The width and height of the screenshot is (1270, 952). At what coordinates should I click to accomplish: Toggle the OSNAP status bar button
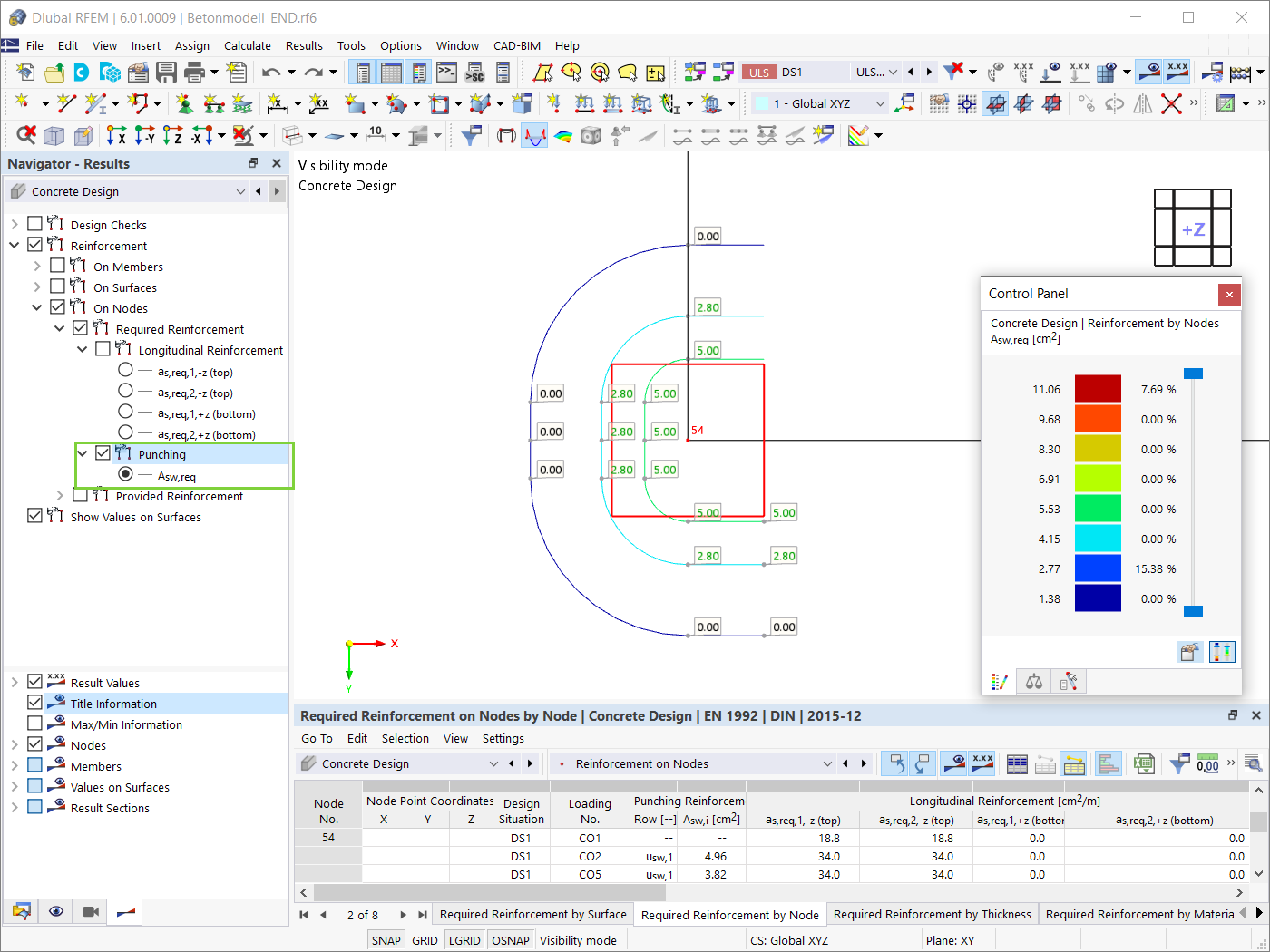(x=511, y=940)
